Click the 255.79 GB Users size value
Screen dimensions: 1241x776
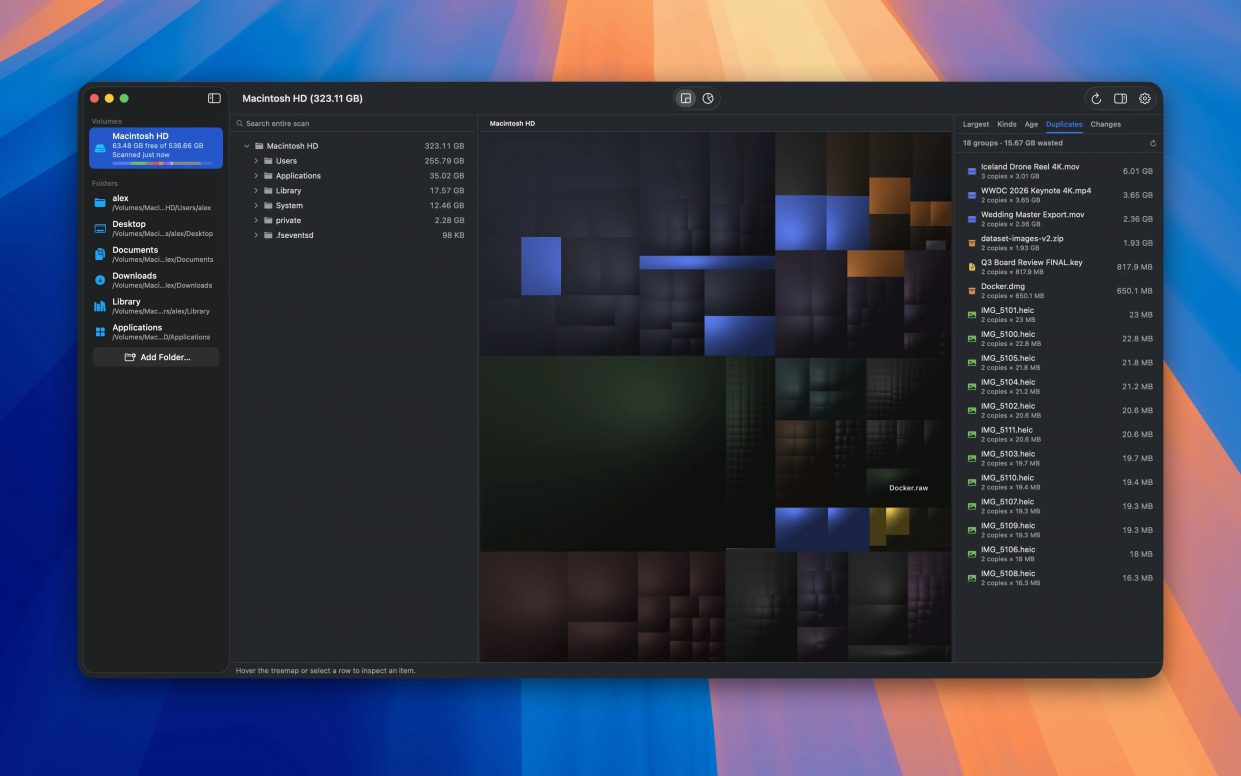coord(444,161)
